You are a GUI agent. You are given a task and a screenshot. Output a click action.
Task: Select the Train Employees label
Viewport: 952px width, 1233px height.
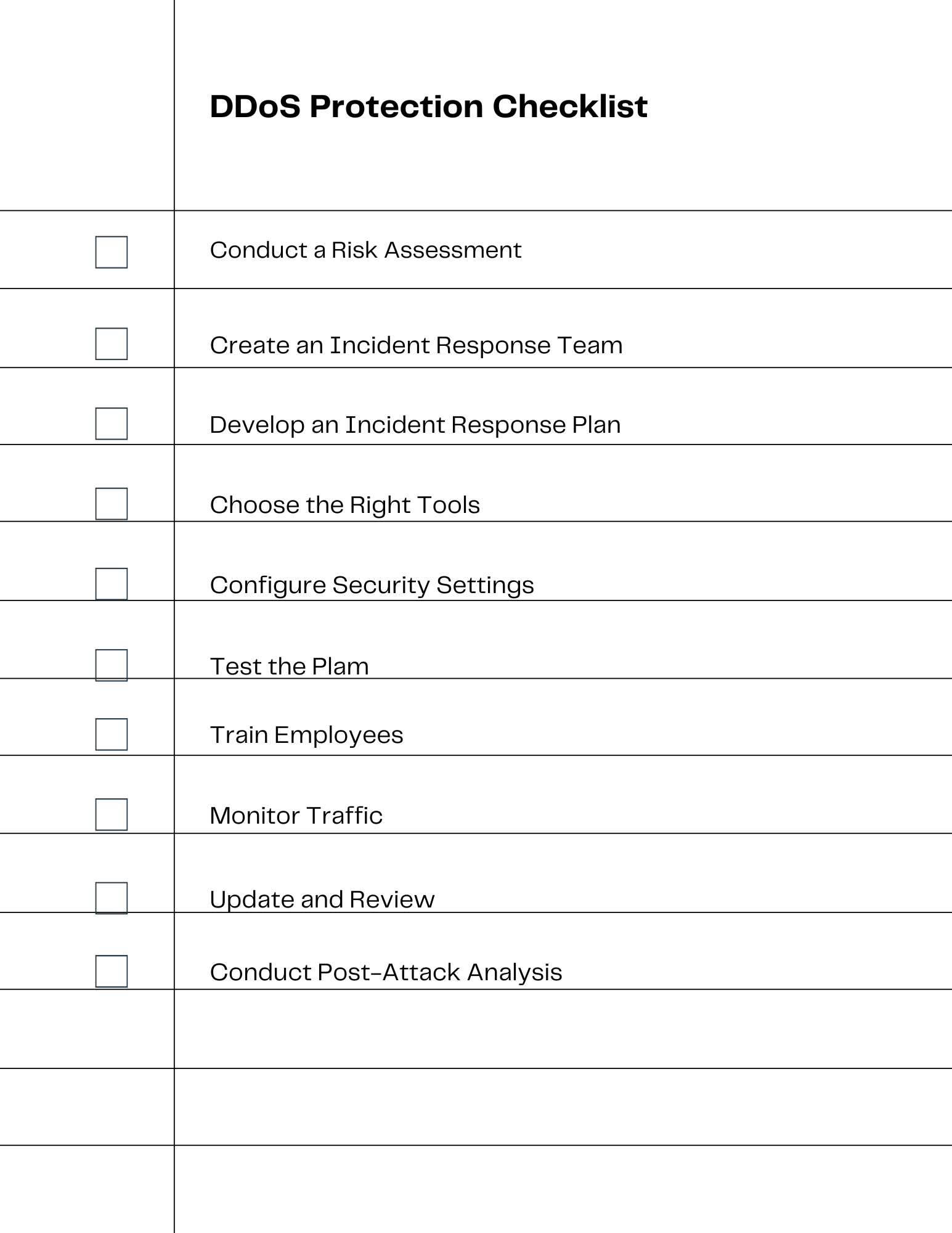[306, 735]
